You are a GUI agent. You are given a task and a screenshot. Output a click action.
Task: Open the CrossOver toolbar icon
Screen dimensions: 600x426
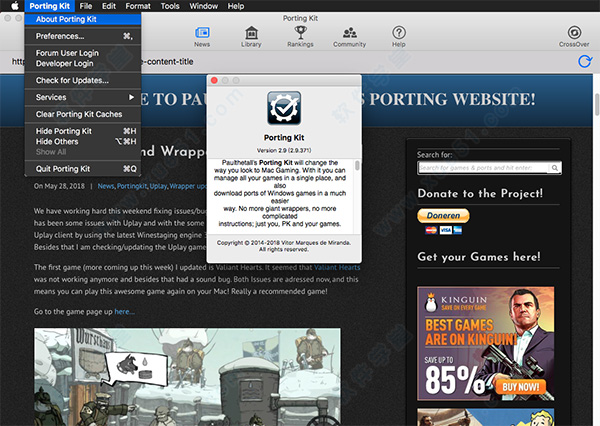(x=574, y=36)
